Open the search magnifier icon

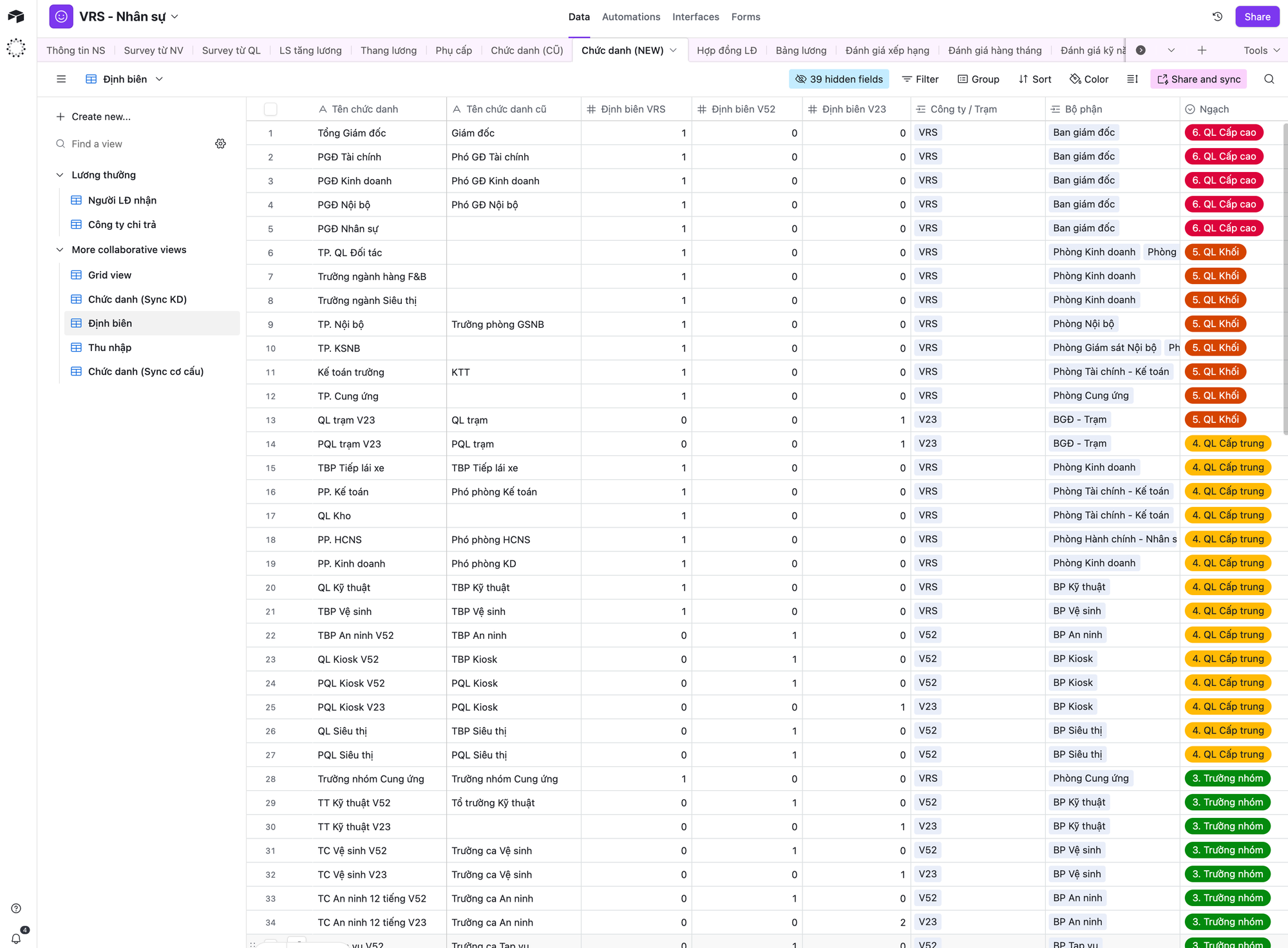tap(1269, 79)
